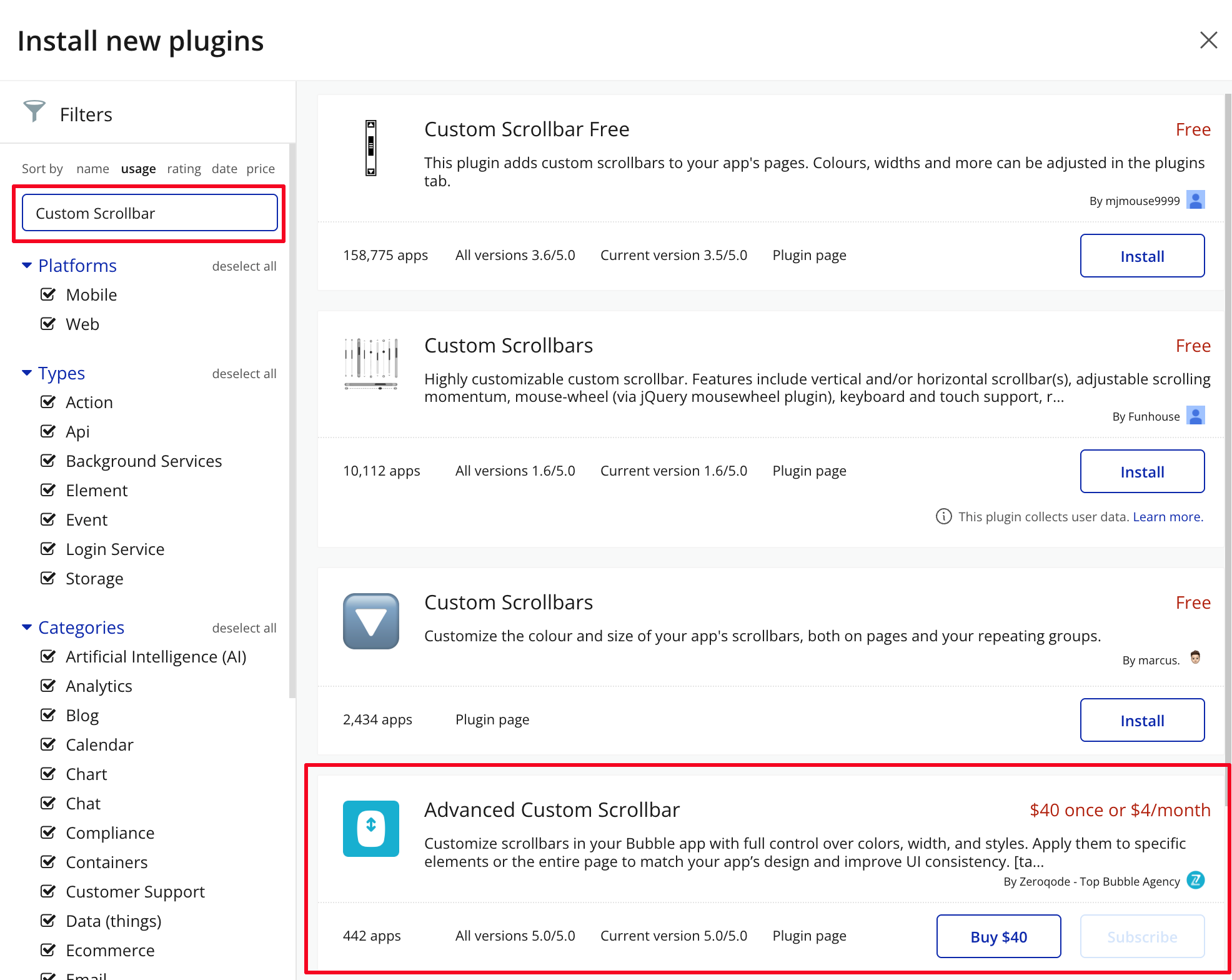Screen dimensions: 1232x980
Task: Toggle the Background Services type checkbox
Action: (x=48, y=461)
